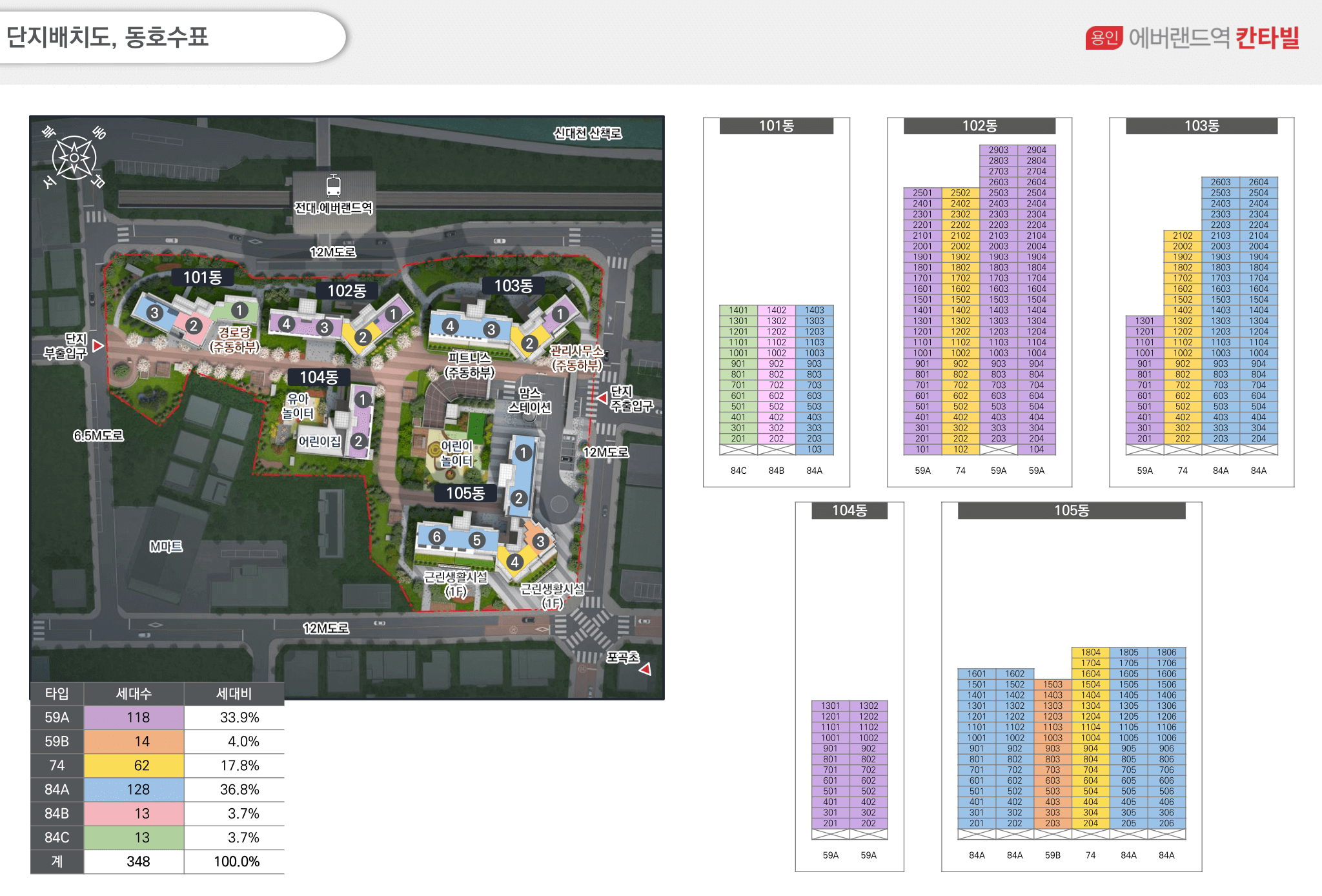
Task: Click unit 1401 in the 101동 table
Action: click(738, 311)
